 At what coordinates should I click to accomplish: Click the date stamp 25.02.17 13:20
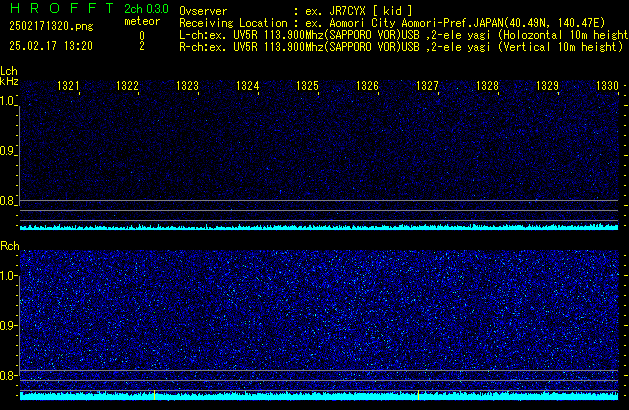51,46
